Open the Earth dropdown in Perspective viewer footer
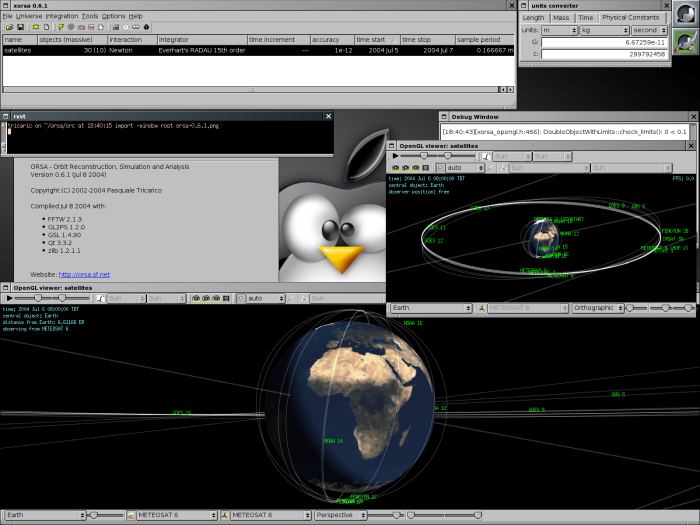This screenshot has width=700, height=525. coord(45,515)
